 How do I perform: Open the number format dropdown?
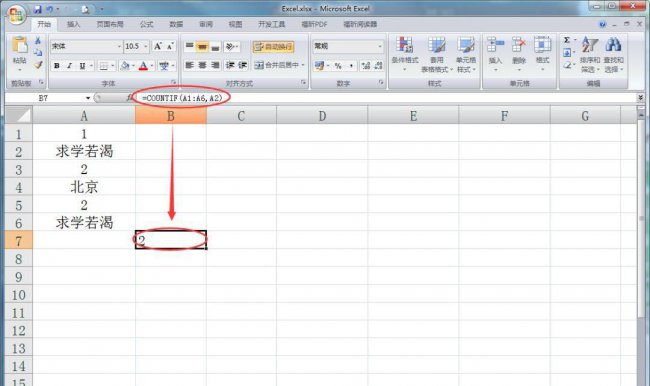380,46
